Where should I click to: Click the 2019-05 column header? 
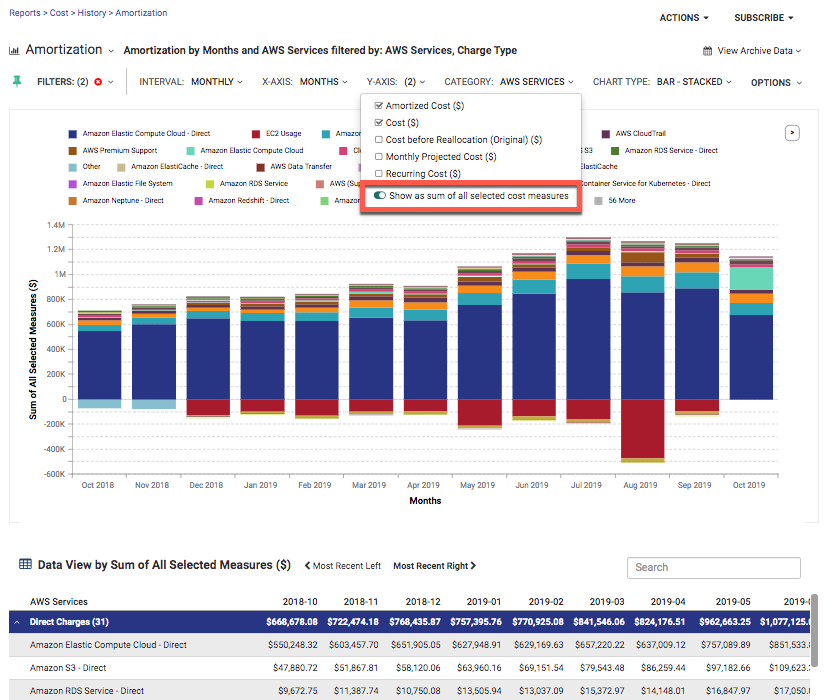coord(732,602)
